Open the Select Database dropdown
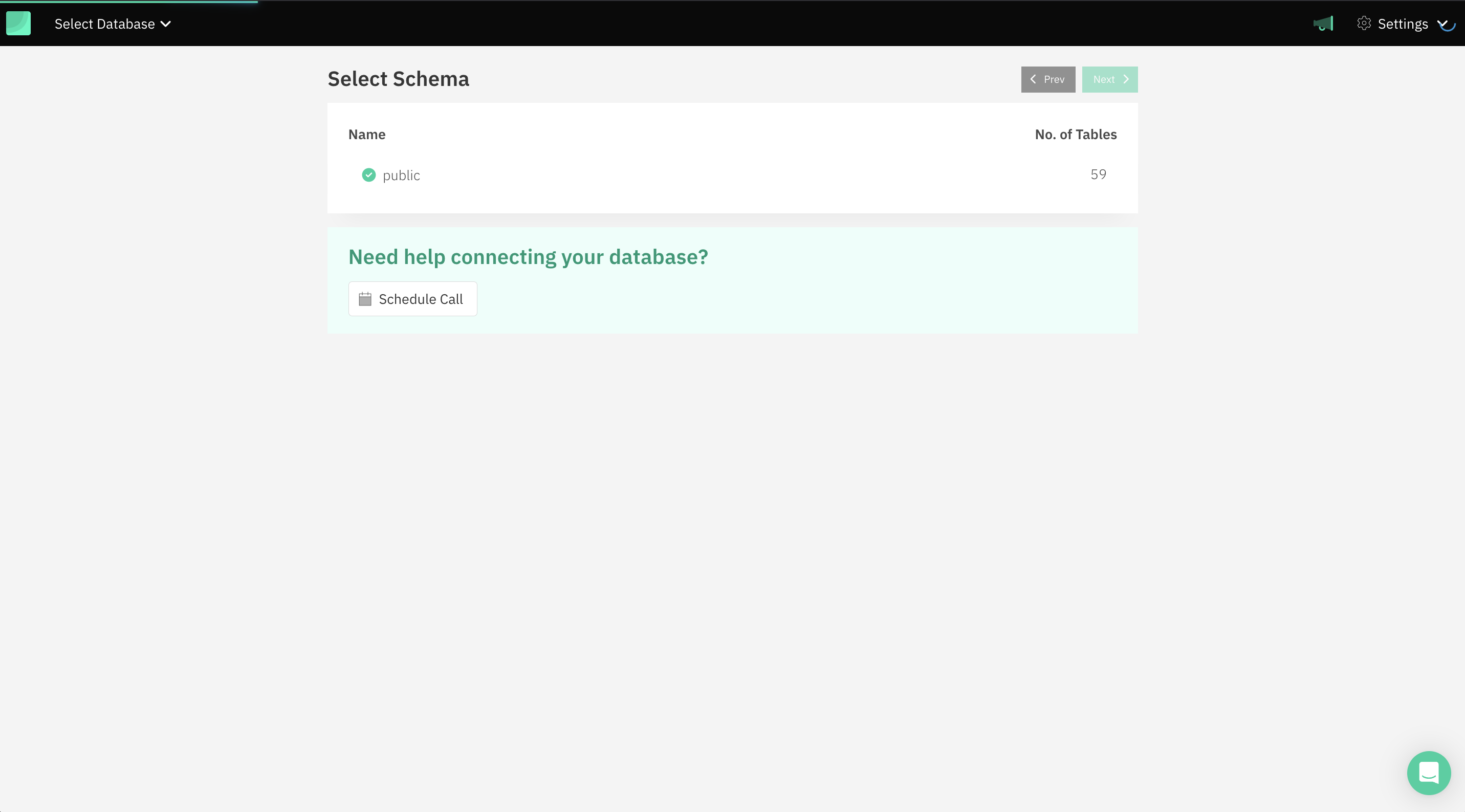 (x=113, y=24)
